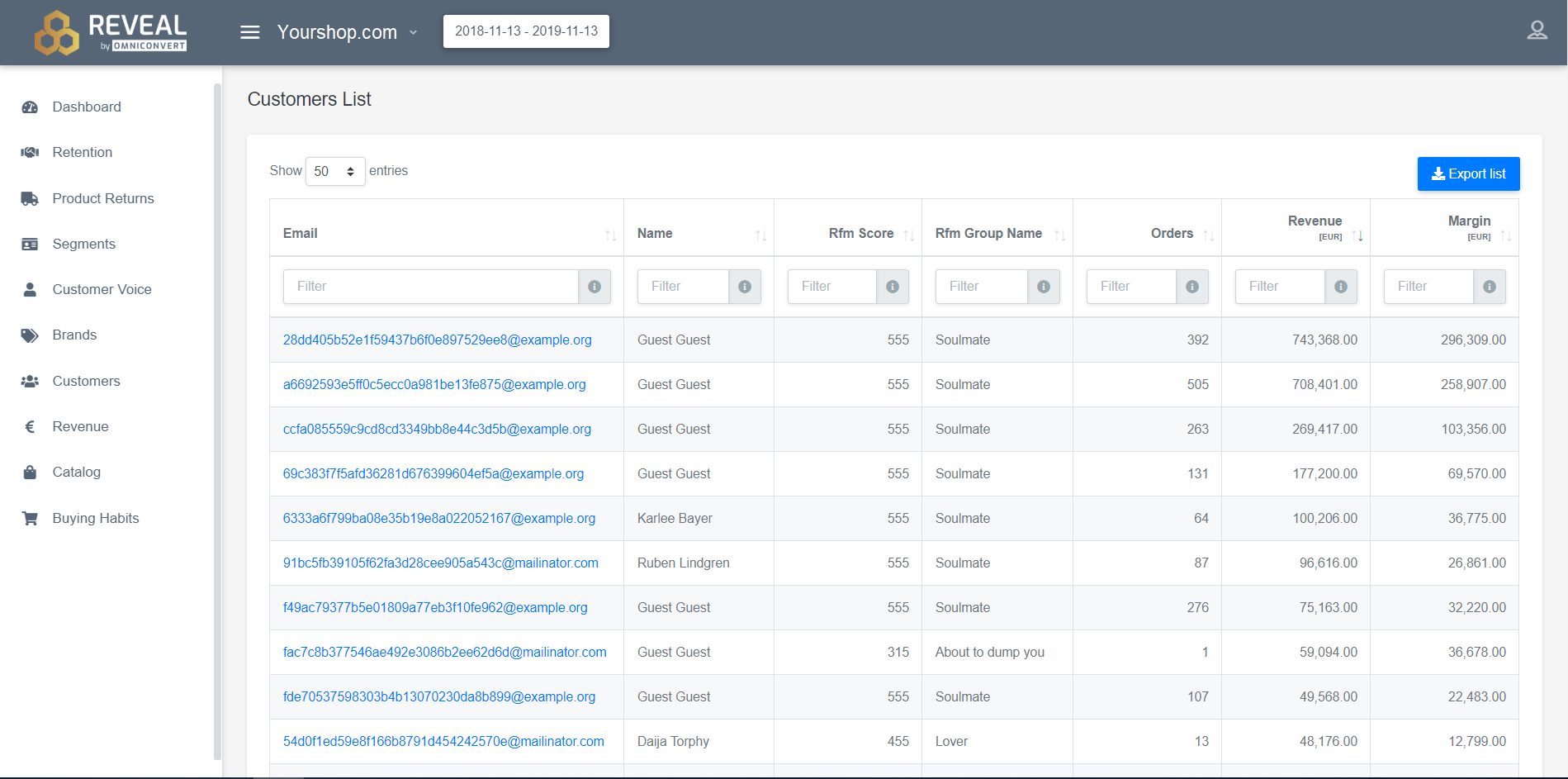Open Catalog menu item
1568x779 pixels.
[77, 472]
